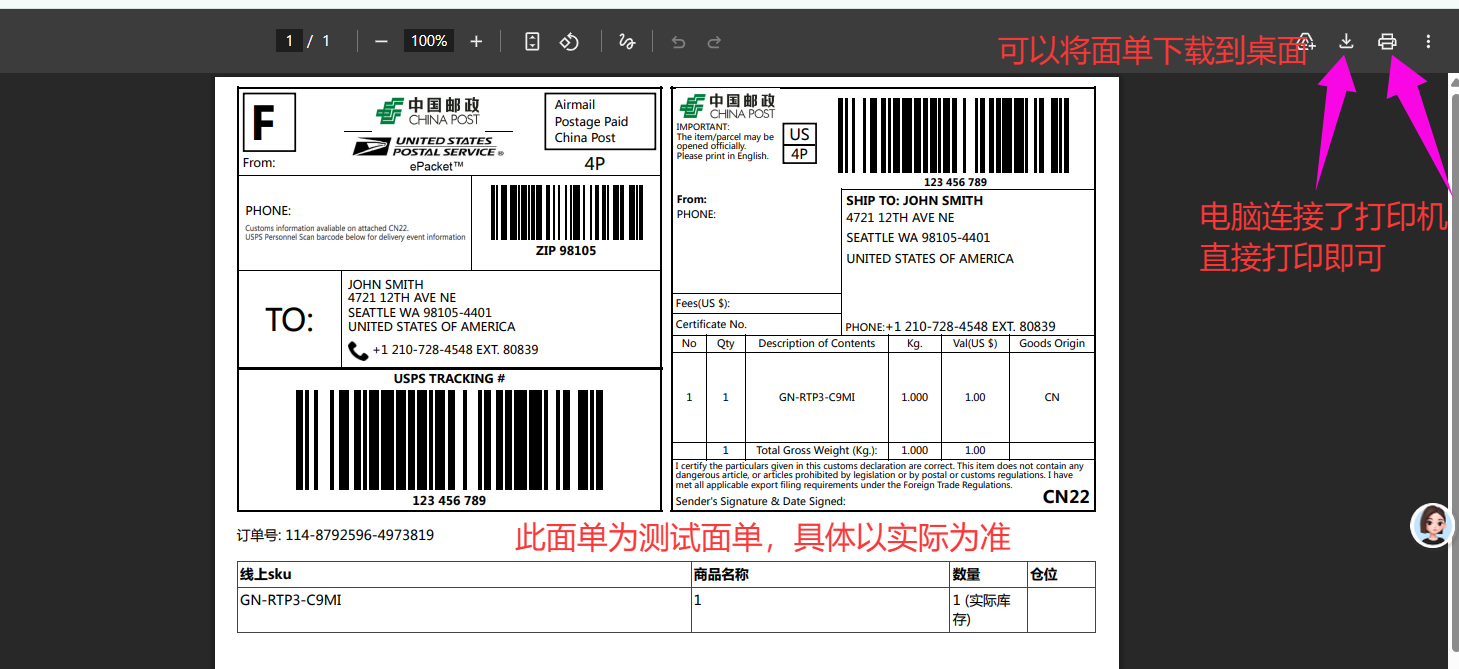Select the draw annotation tool
The height and width of the screenshot is (669, 1459).
pyautogui.click(x=627, y=41)
